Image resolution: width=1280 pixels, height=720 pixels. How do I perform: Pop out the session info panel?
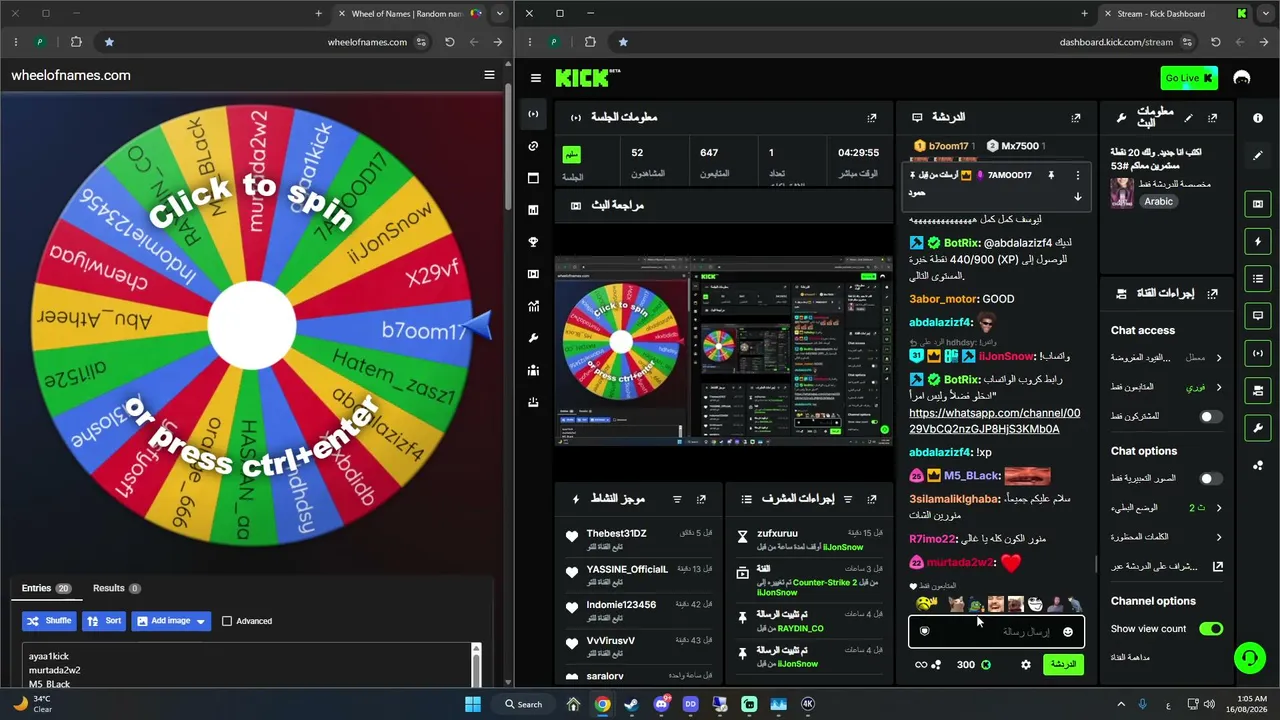(872, 118)
